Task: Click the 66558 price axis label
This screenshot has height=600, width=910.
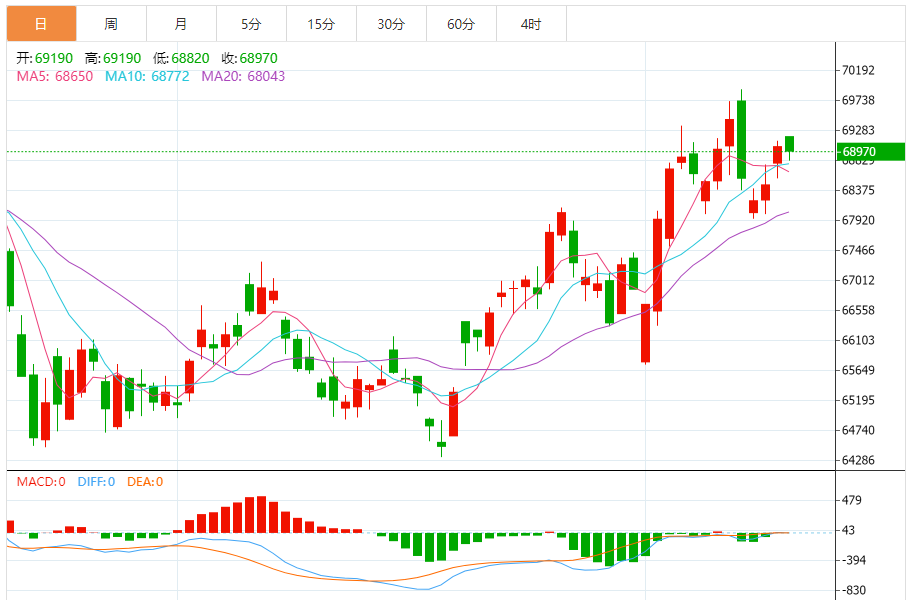Action: (x=858, y=310)
